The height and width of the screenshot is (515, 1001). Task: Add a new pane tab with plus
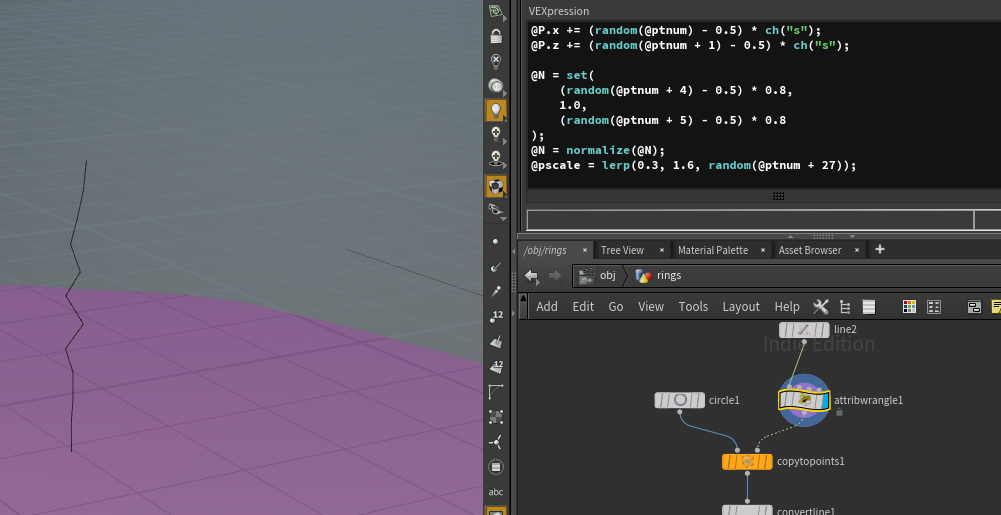pos(880,250)
